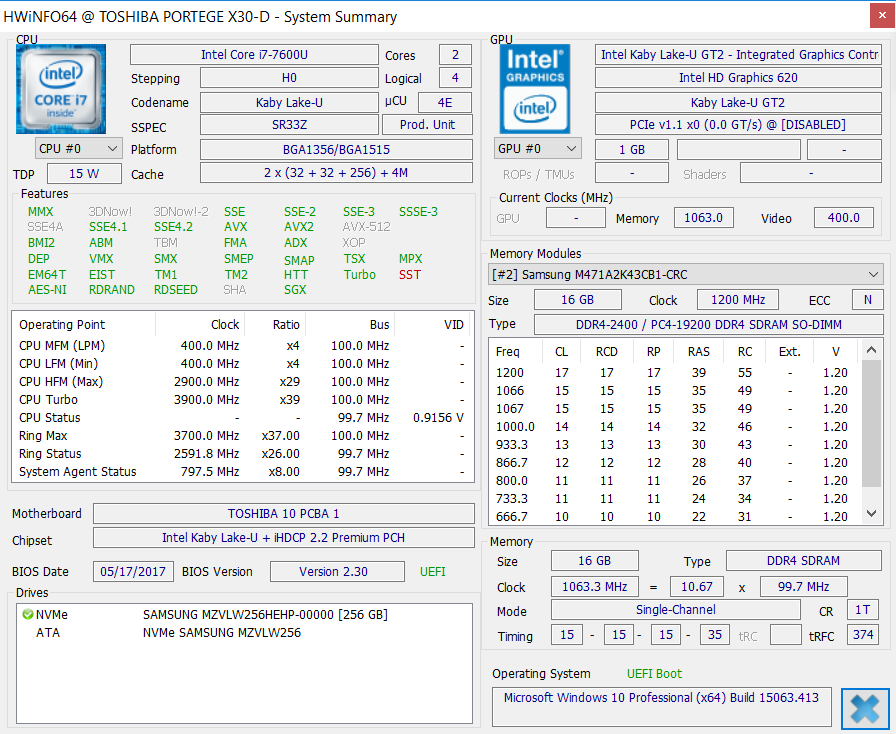Click the Memory clock 1063.0 field

pos(703,218)
